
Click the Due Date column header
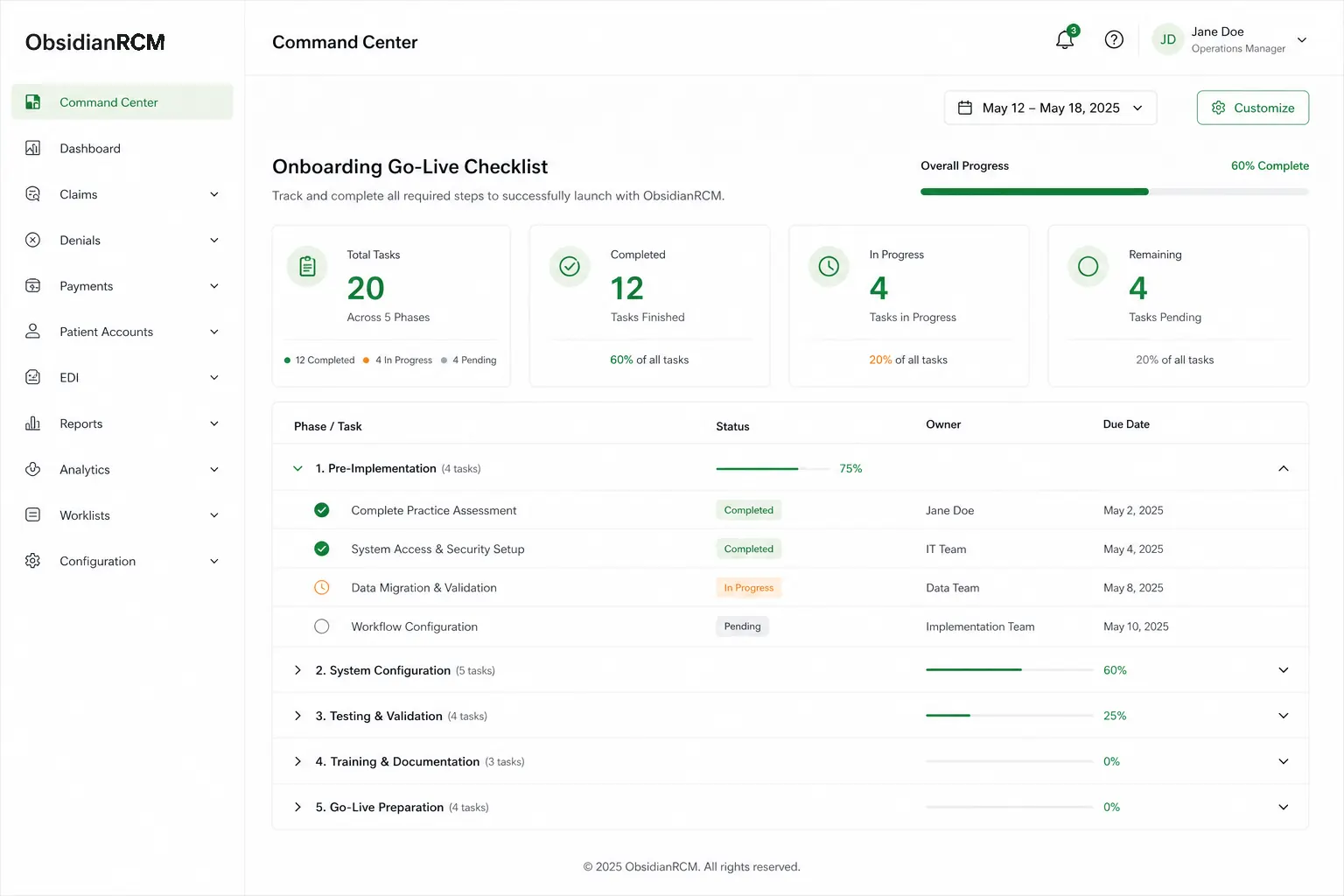[1126, 424]
